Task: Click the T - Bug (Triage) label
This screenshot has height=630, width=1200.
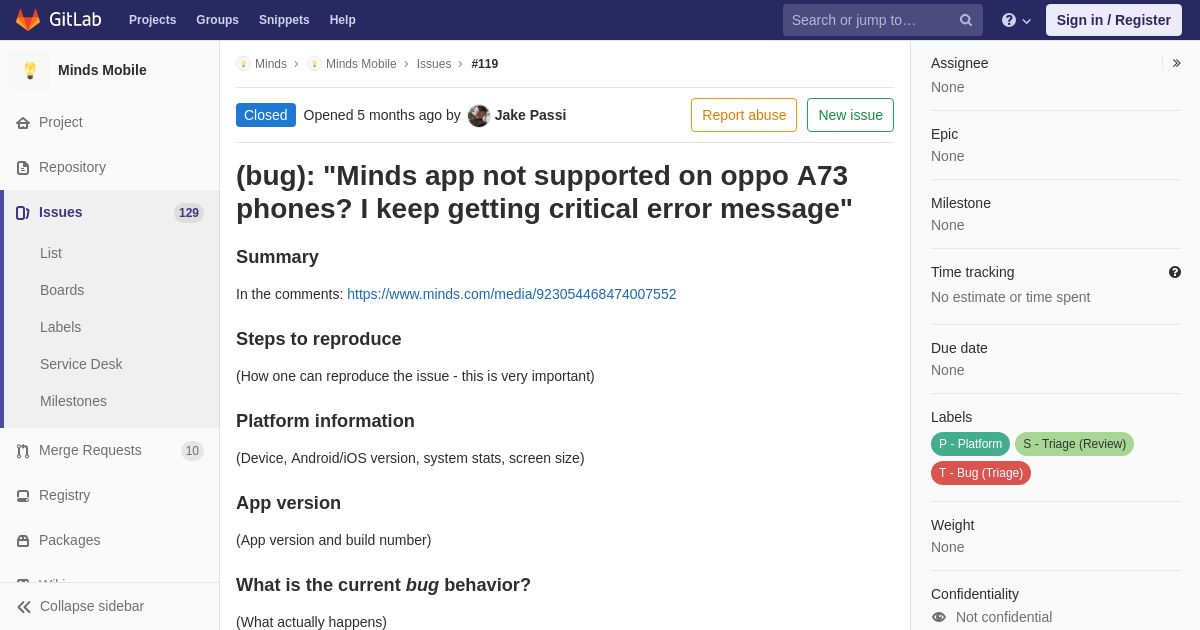Action: [981, 473]
